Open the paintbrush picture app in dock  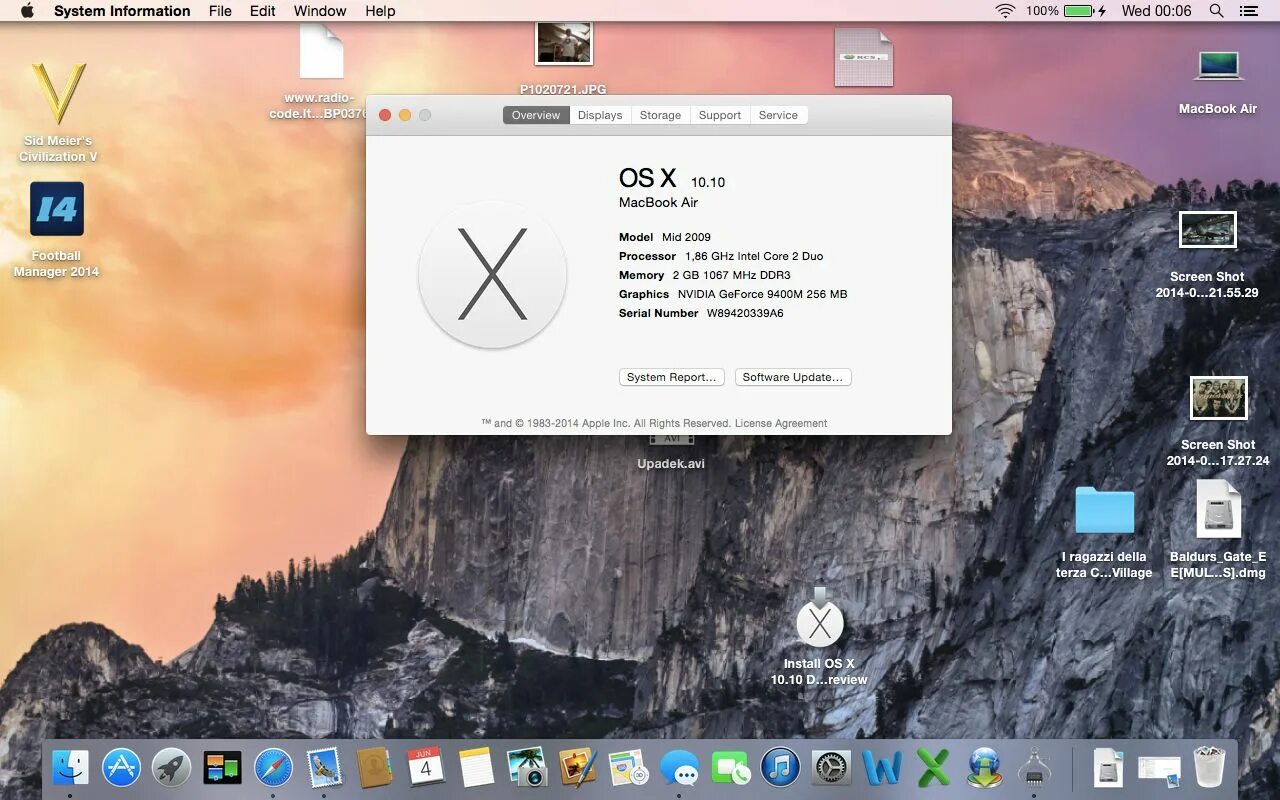pos(578,768)
